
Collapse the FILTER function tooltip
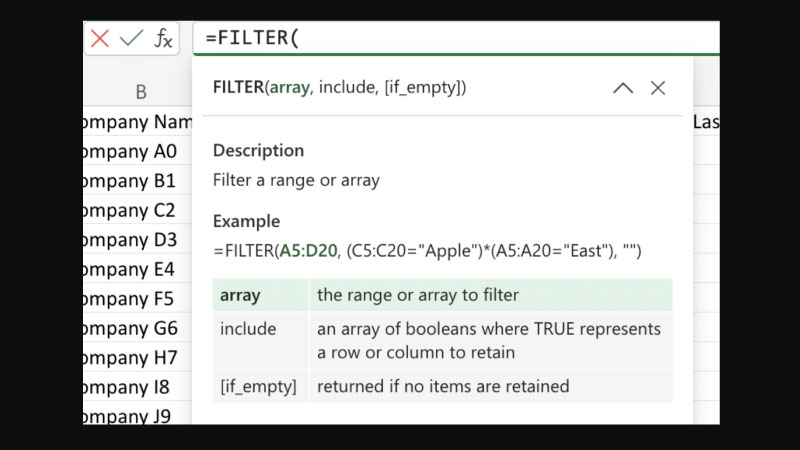623,88
